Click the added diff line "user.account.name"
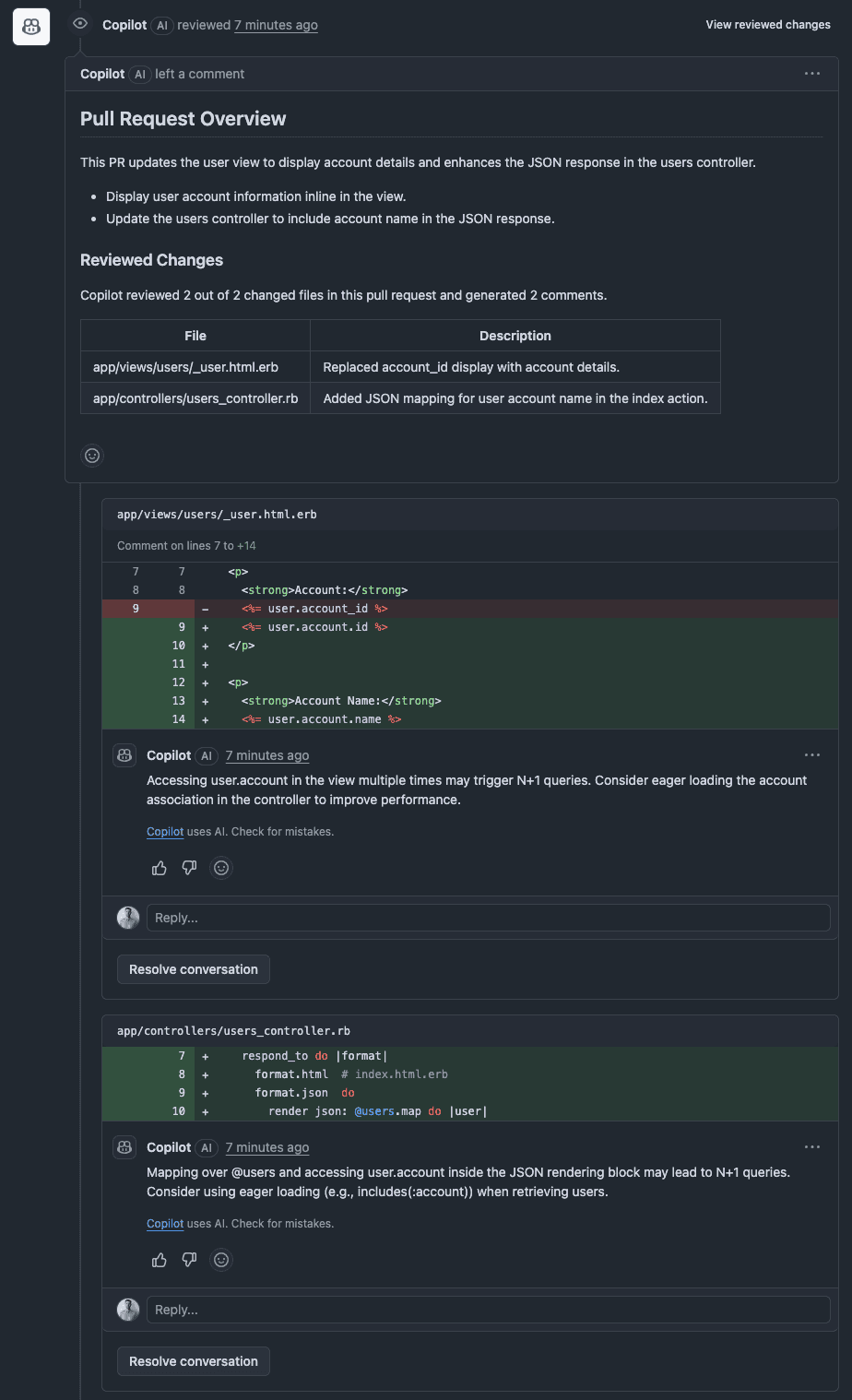The width and height of the screenshot is (852, 1400). [x=470, y=719]
